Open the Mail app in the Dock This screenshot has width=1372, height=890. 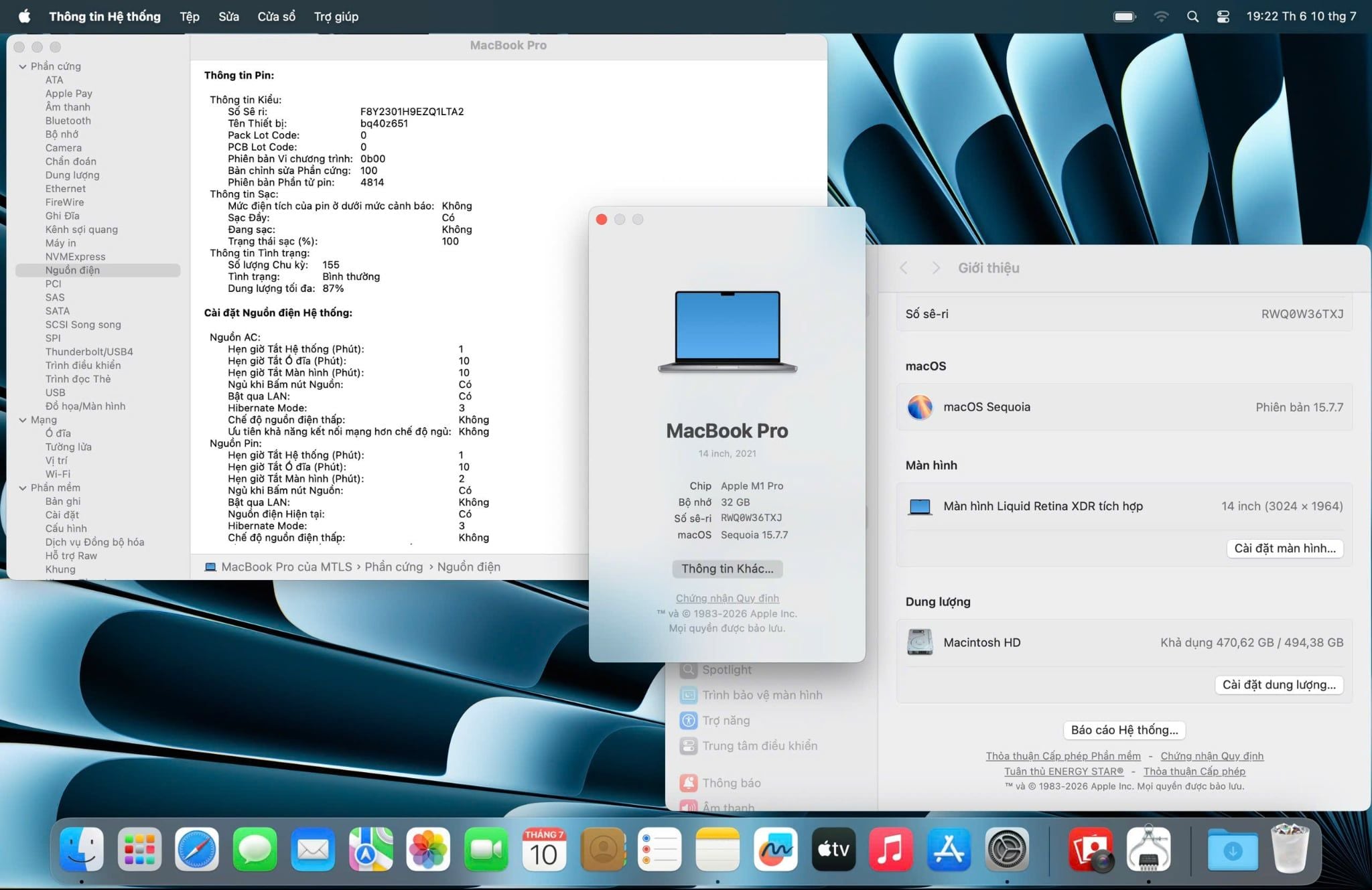(x=313, y=849)
